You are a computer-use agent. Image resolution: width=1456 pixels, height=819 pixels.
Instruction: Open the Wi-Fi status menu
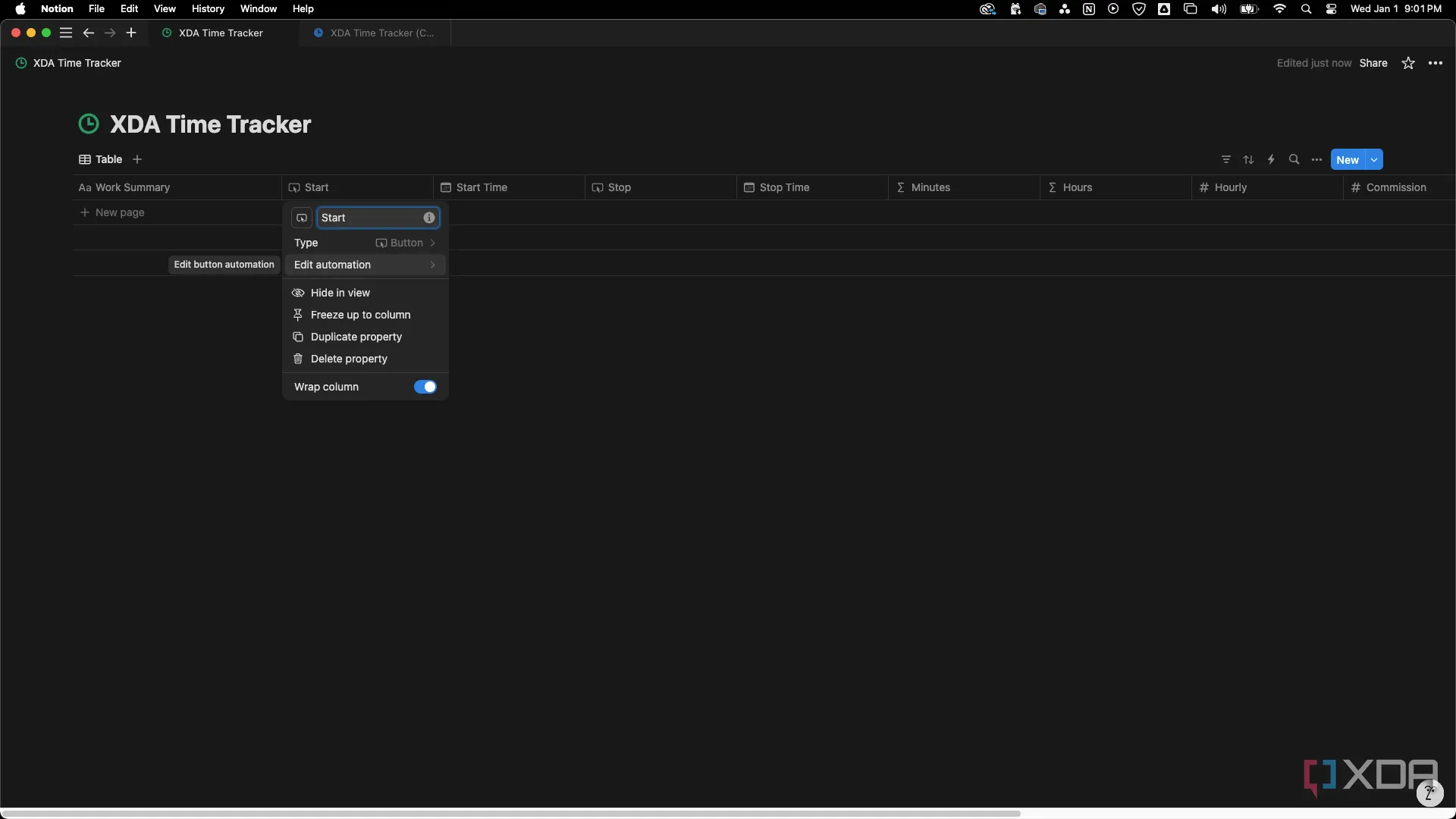[1280, 9]
